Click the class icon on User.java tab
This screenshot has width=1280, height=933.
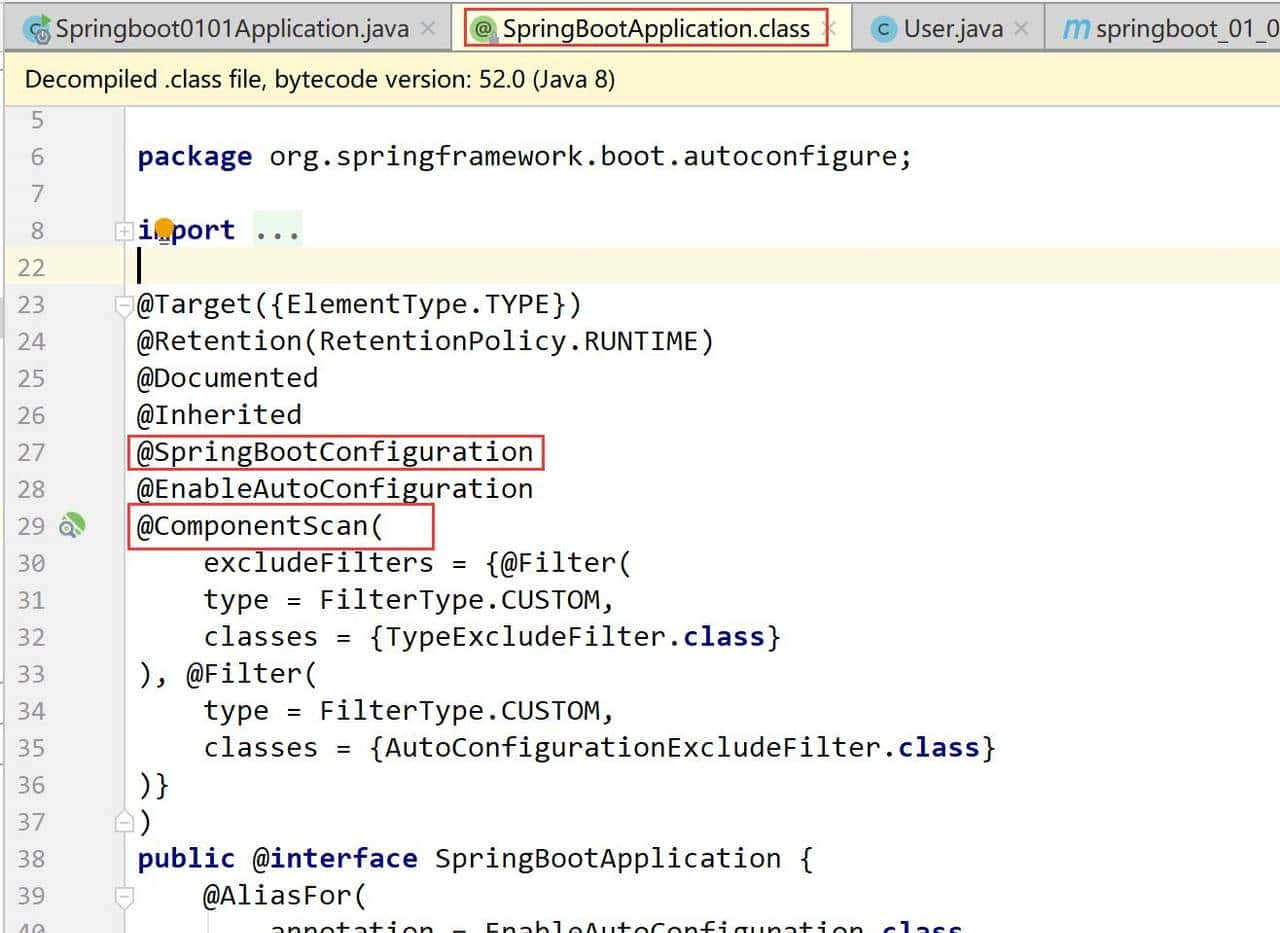coord(882,29)
